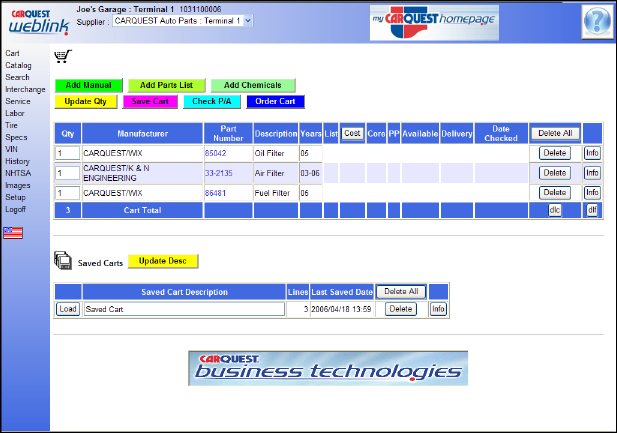Image resolution: width=617 pixels, height=433 pixels.
Task: Click Info for the Oil Filter row
Action: (x=592, y=153)
